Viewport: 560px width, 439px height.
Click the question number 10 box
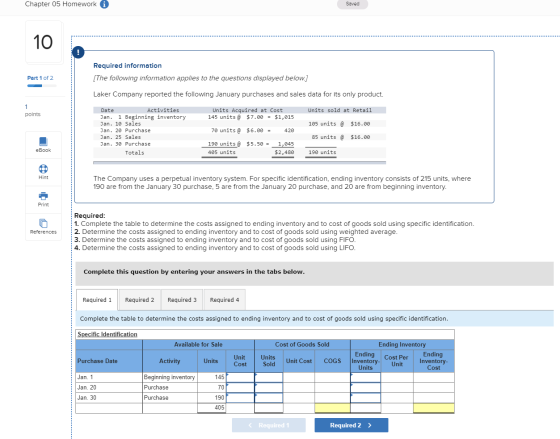43,42
